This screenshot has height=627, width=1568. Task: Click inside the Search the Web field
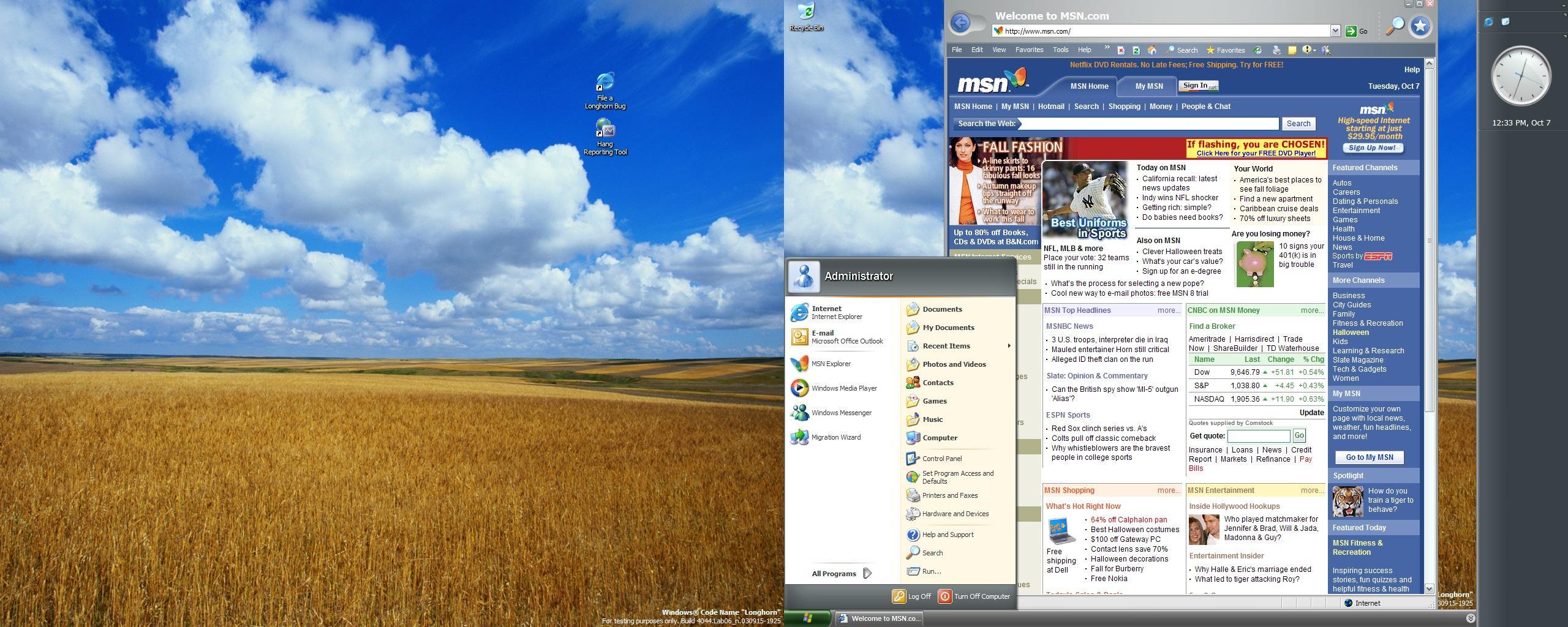1148,124
